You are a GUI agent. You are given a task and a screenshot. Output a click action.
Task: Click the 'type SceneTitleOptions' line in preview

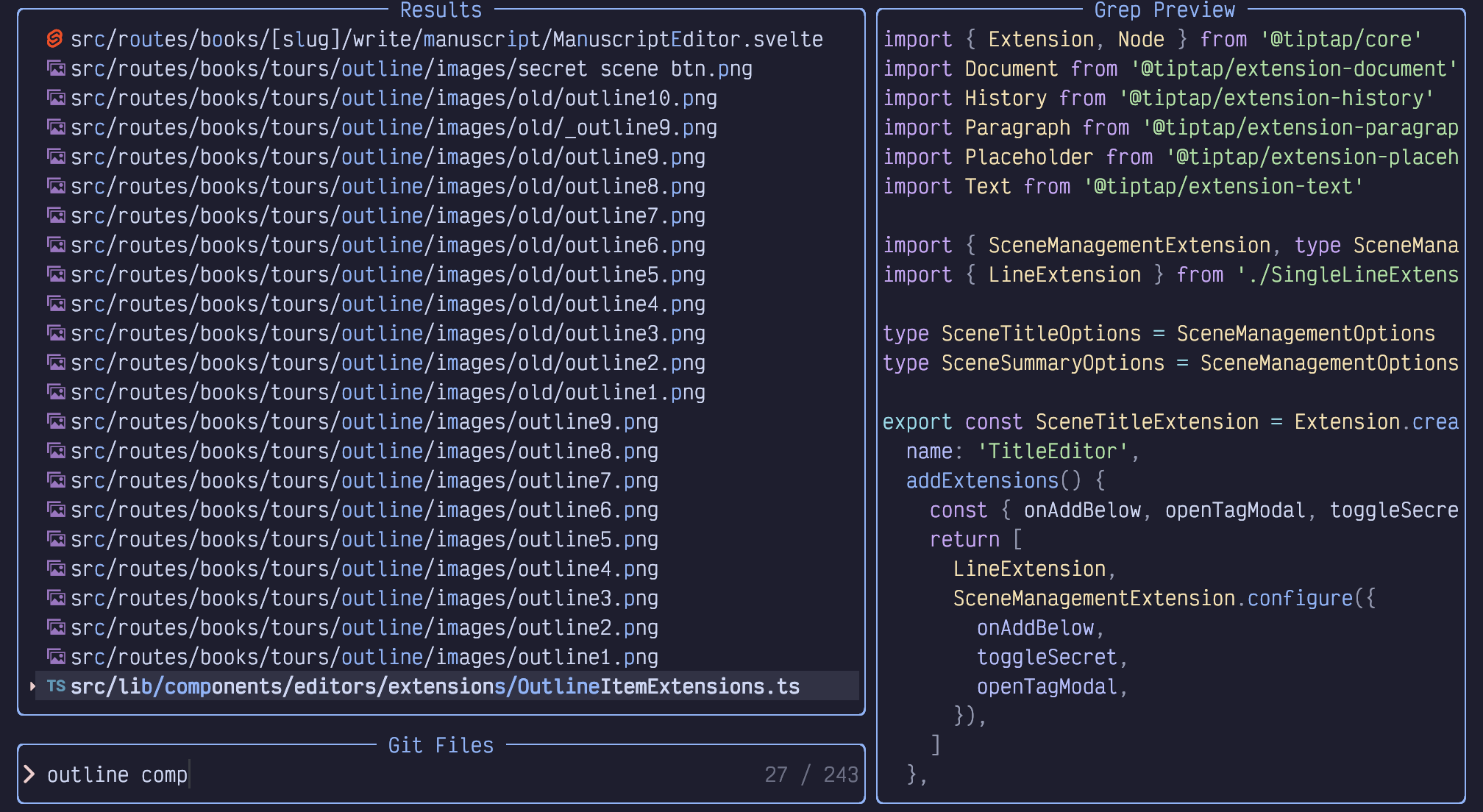pos(1159,333)
